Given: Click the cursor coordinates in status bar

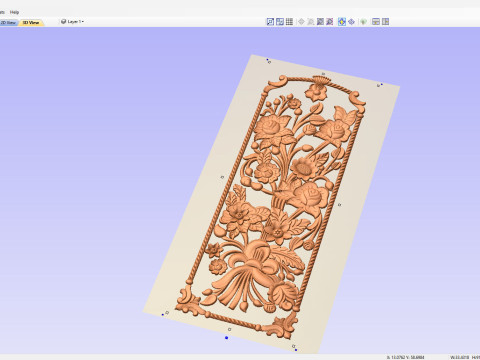Looking at the screenshot, I should pyautogui.click(x=405, y=357).
